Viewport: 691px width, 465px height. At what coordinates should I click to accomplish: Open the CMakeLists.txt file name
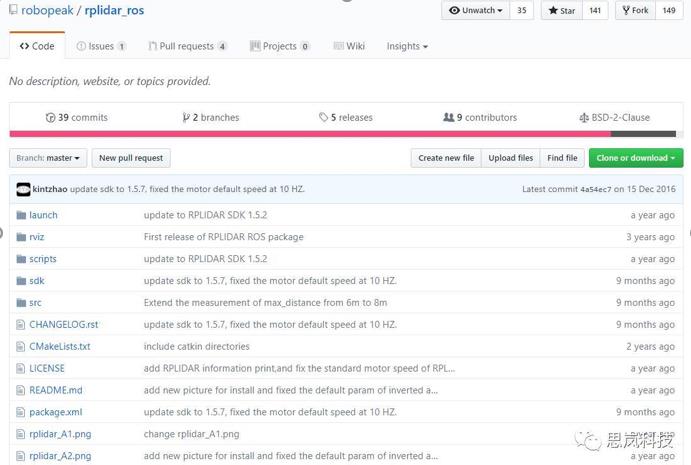pos(60,346)
